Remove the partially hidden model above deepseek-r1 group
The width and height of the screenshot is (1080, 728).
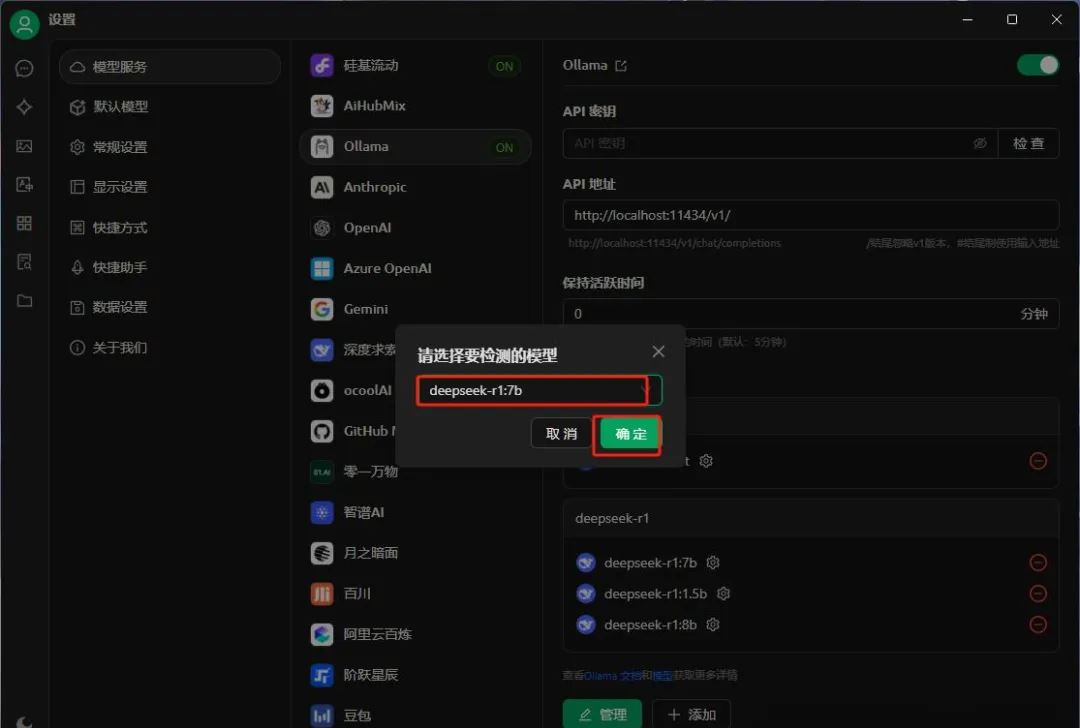1038,461
